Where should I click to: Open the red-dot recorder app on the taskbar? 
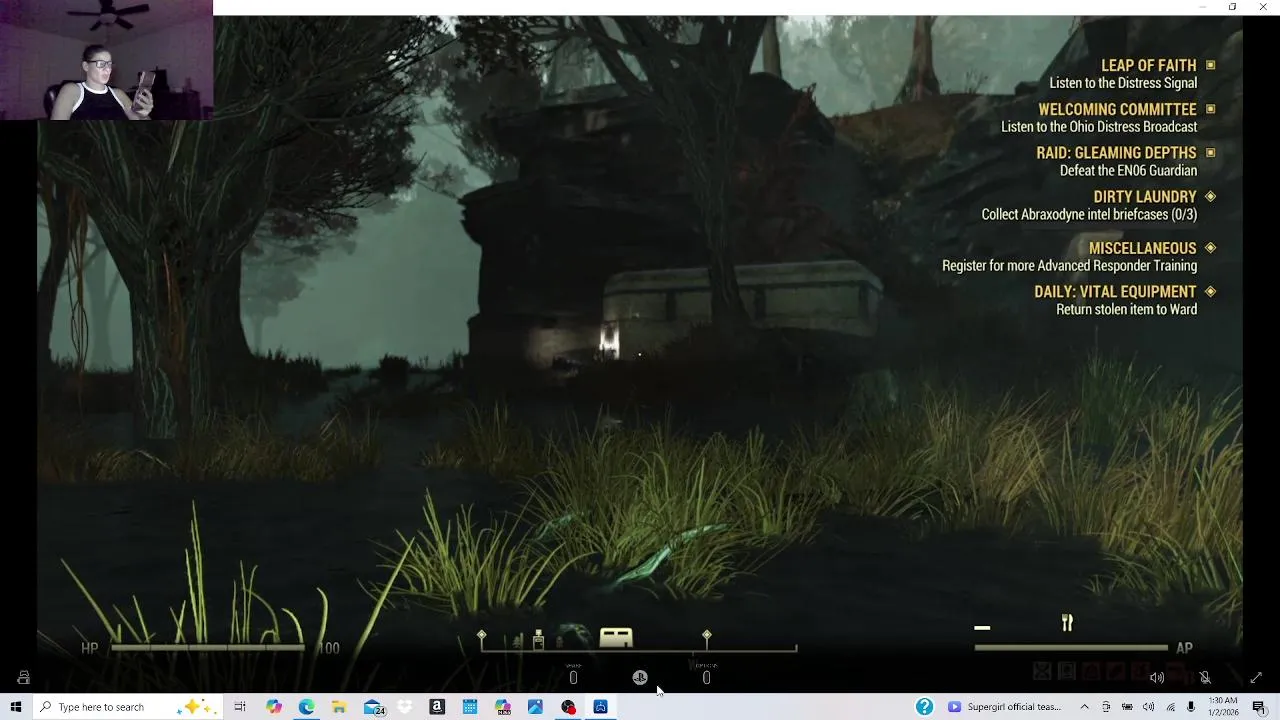point(568,707)
